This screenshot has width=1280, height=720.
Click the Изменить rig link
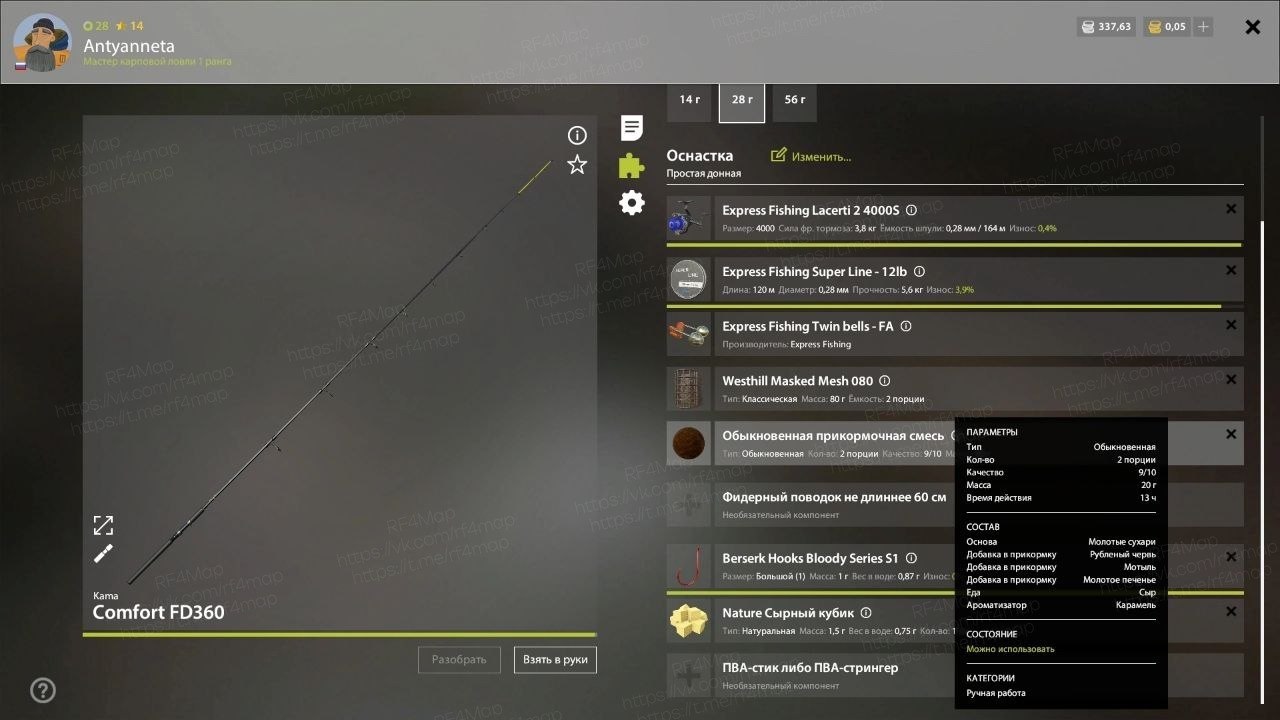click(x=811, y=157)
